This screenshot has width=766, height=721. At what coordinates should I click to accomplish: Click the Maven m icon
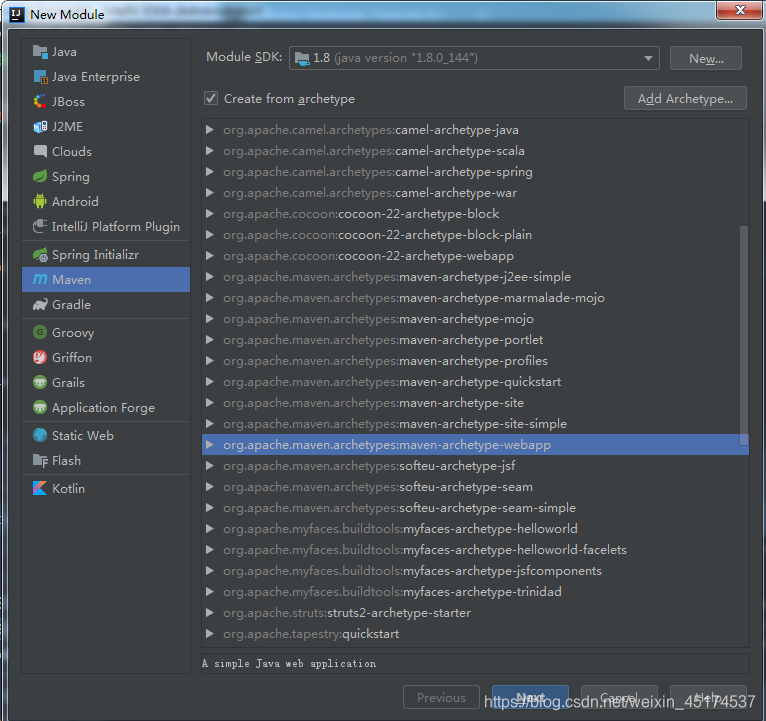point(40,279)
